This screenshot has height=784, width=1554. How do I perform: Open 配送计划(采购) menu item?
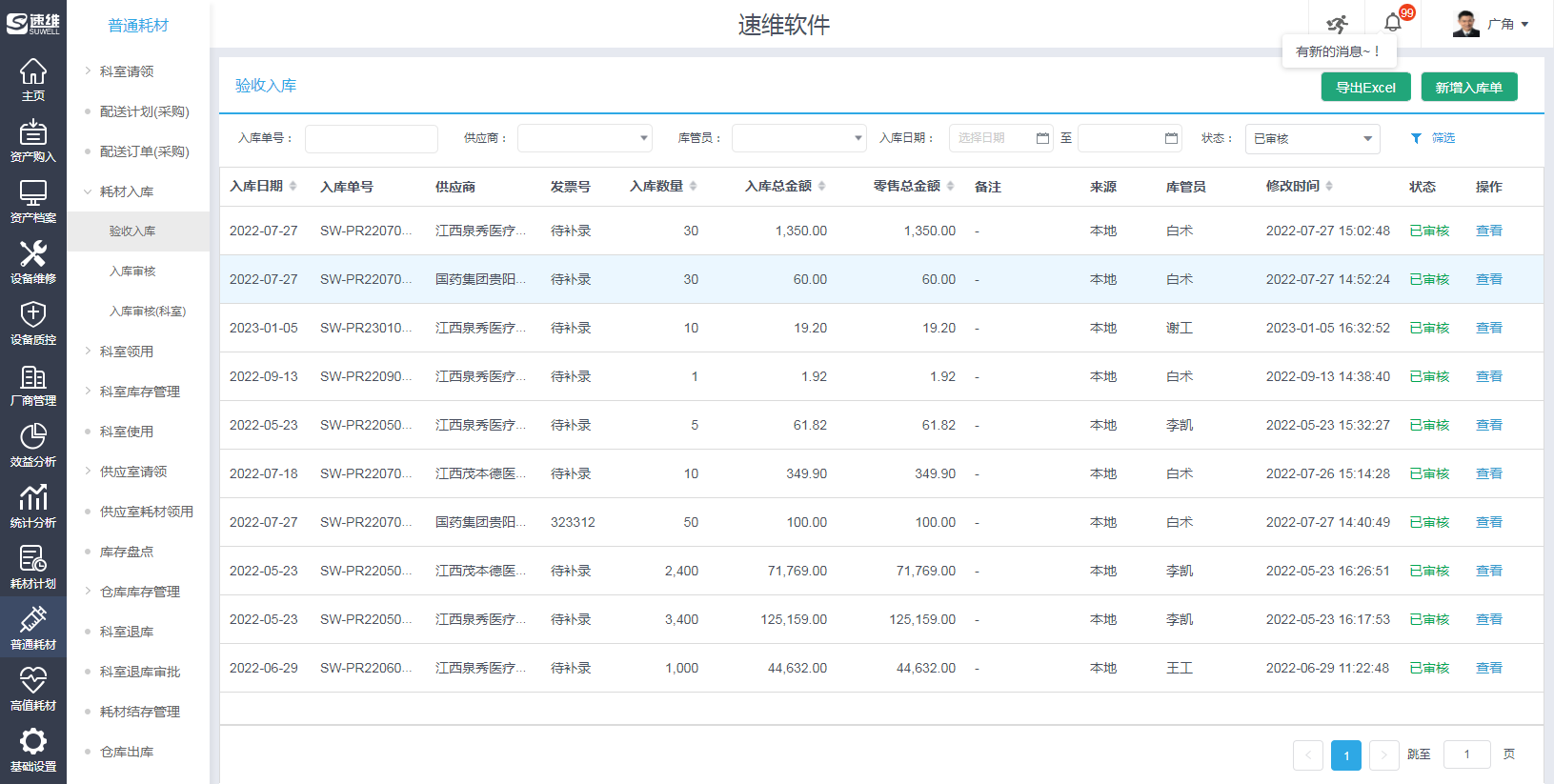point(144,111)
